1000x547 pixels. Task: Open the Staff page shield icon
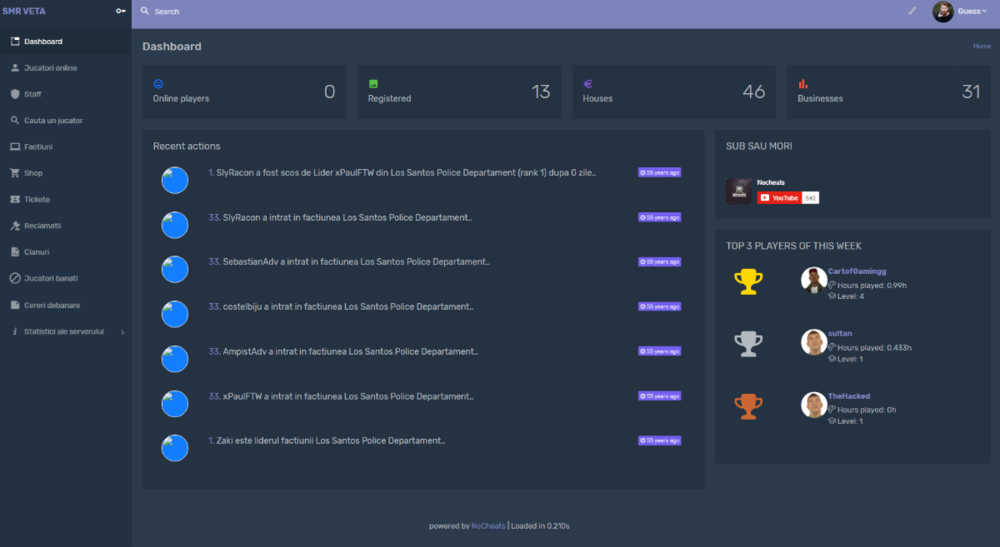click(x=15, y=94)
